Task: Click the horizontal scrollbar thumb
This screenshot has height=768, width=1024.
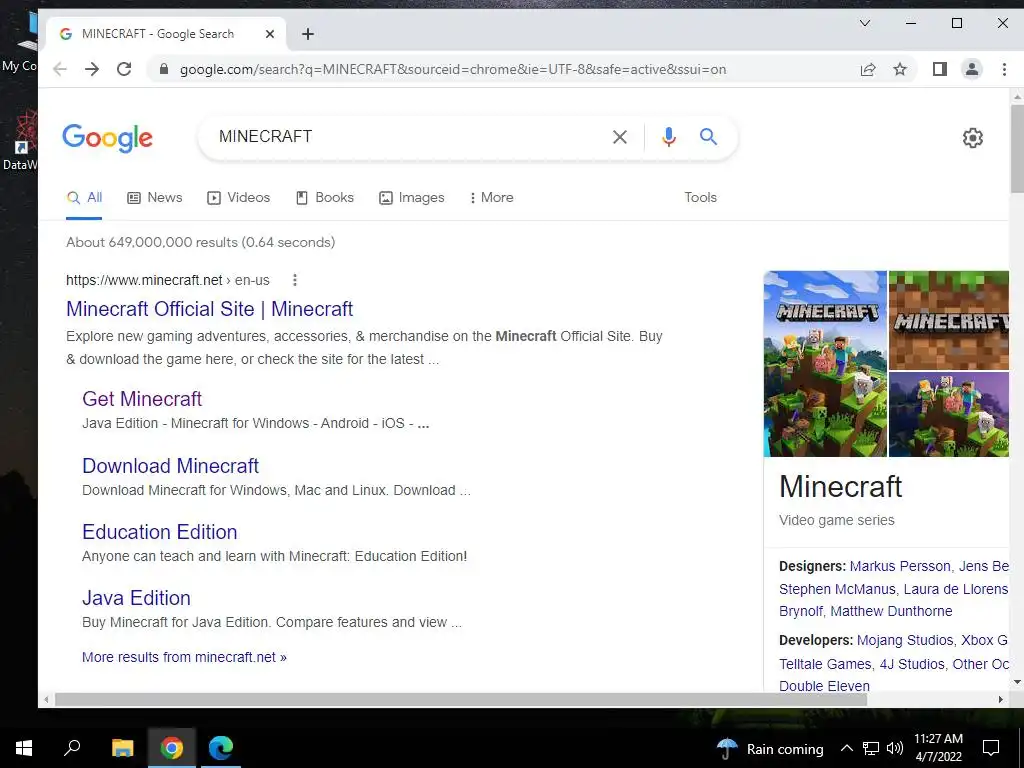Action: coord(461,699)
